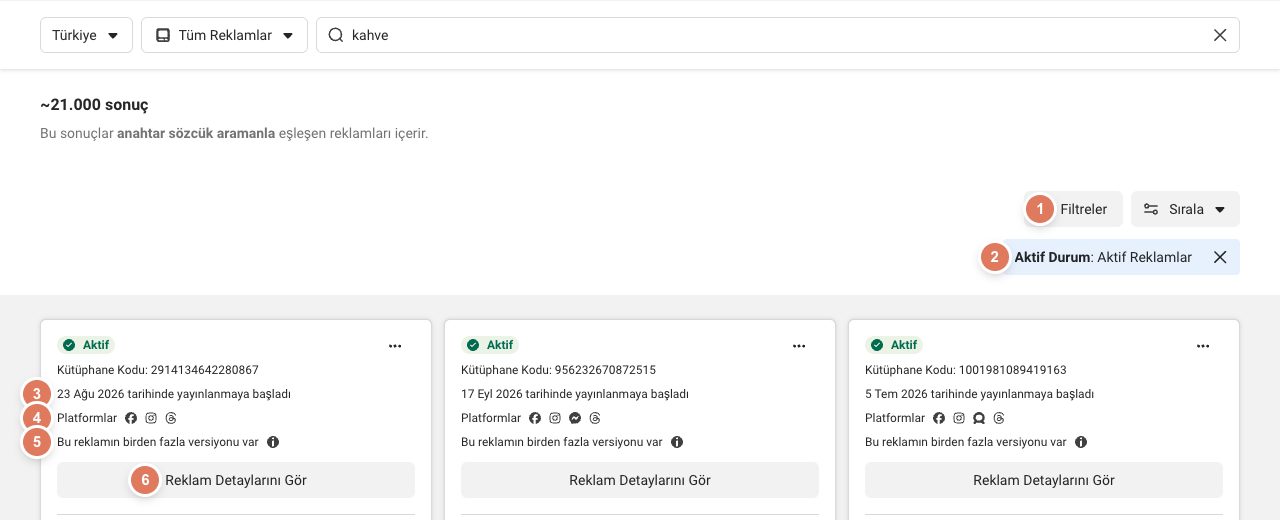1280x520 pixels.
Task: Click Reklam Detaylarını Gör for ad 1001981089419163
Action: [1044, 480]
